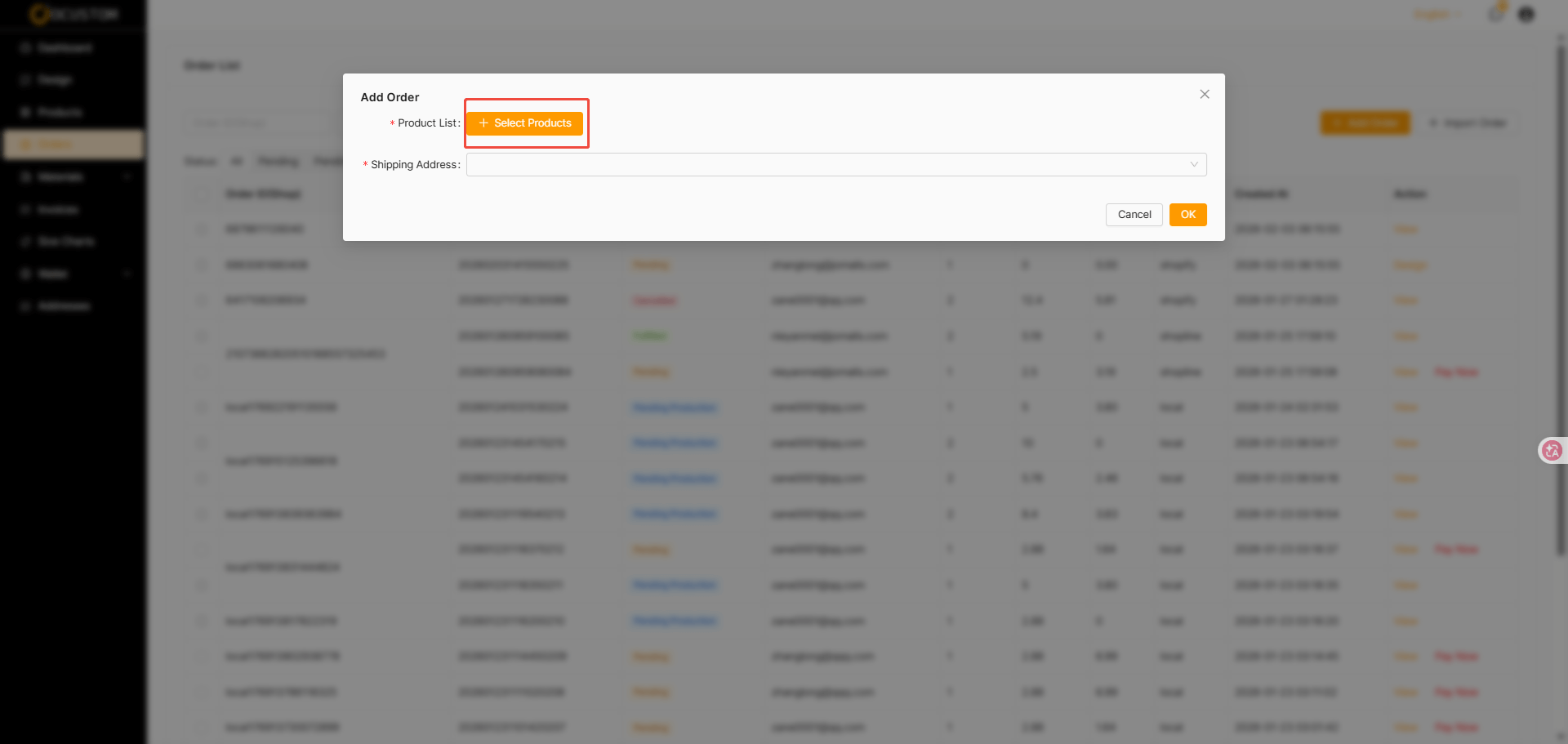1568x744 pixels.
Task: Close the Add Order dialog with X
Action: click(x=1204, y=95)
